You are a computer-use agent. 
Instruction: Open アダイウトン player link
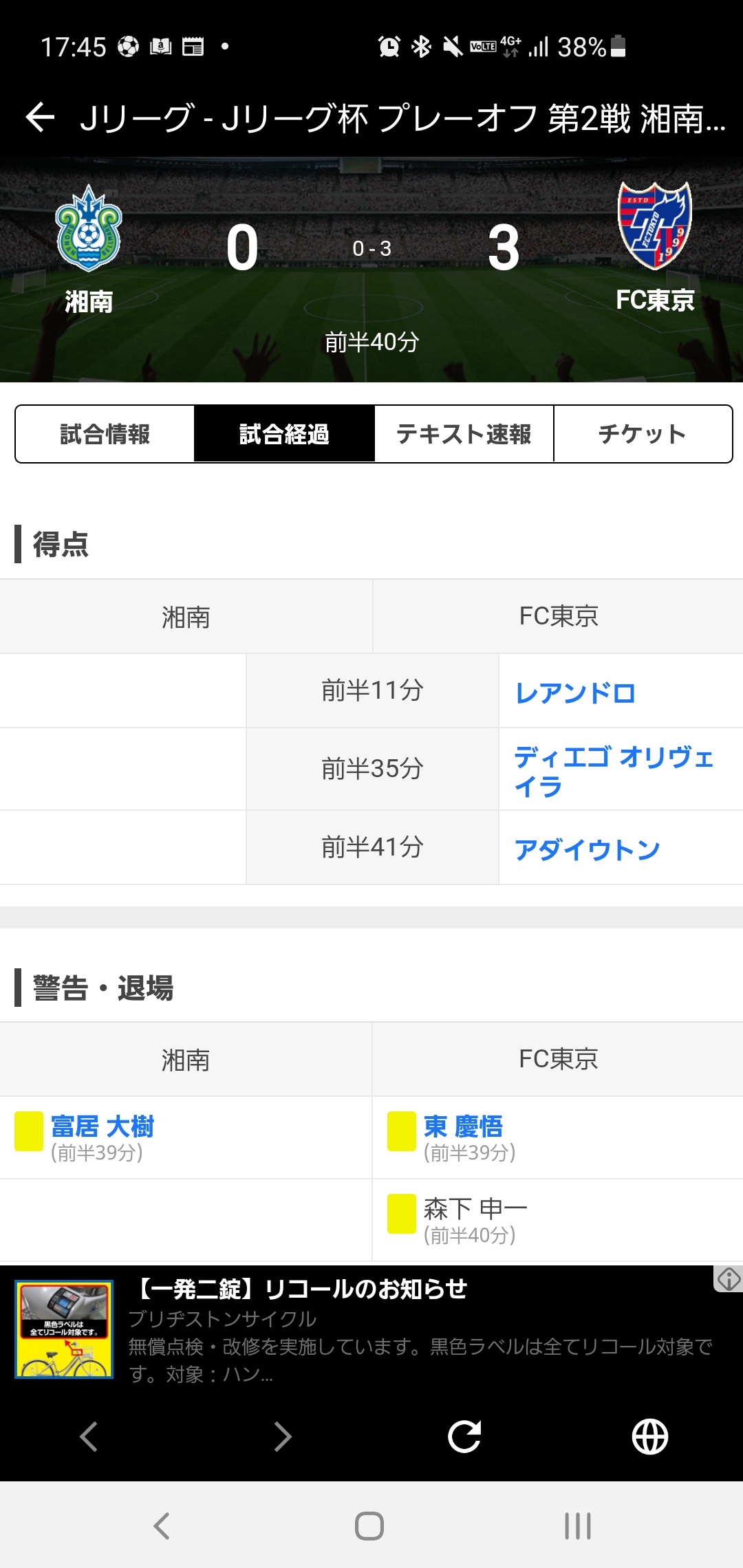pos(587,849)
